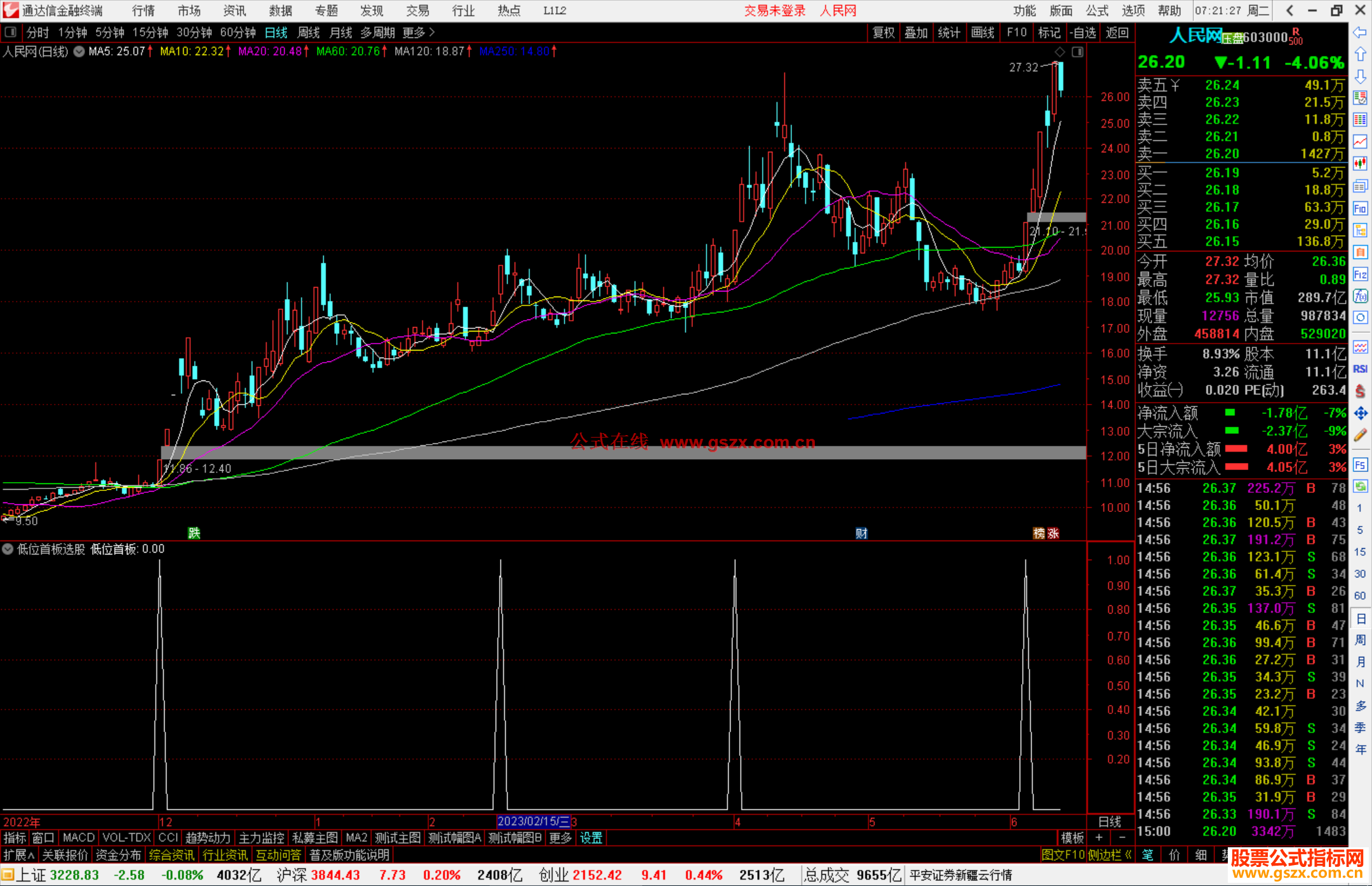Switch to the 周线 weekly tab
Screen dimensions: 1372x886
(x=309, y=32)
